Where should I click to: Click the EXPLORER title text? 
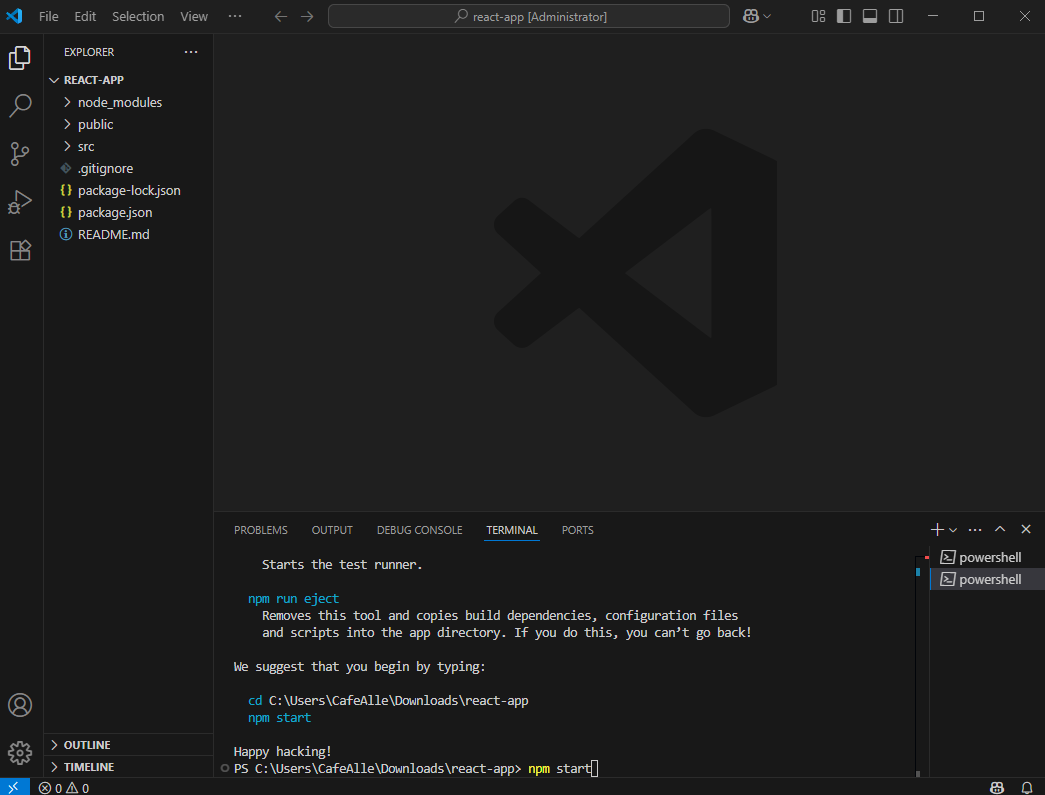(89, 52)
